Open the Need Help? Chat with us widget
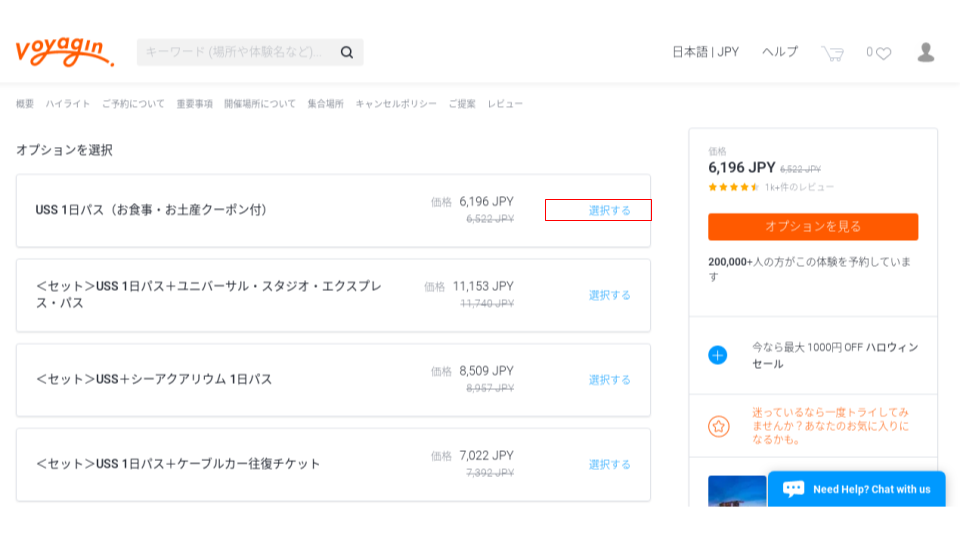960x540 pixels. (857, 489)
